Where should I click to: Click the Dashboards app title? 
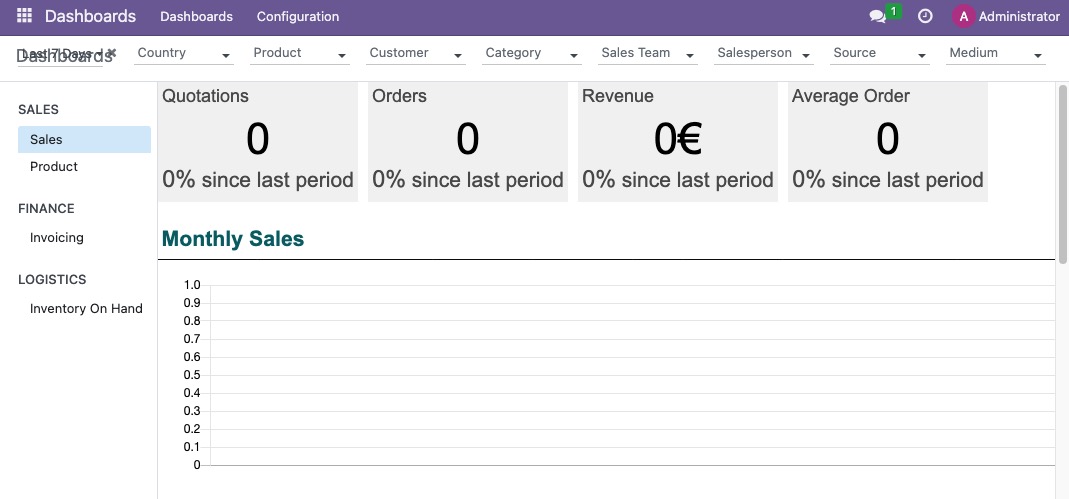[x=91, y=16]
